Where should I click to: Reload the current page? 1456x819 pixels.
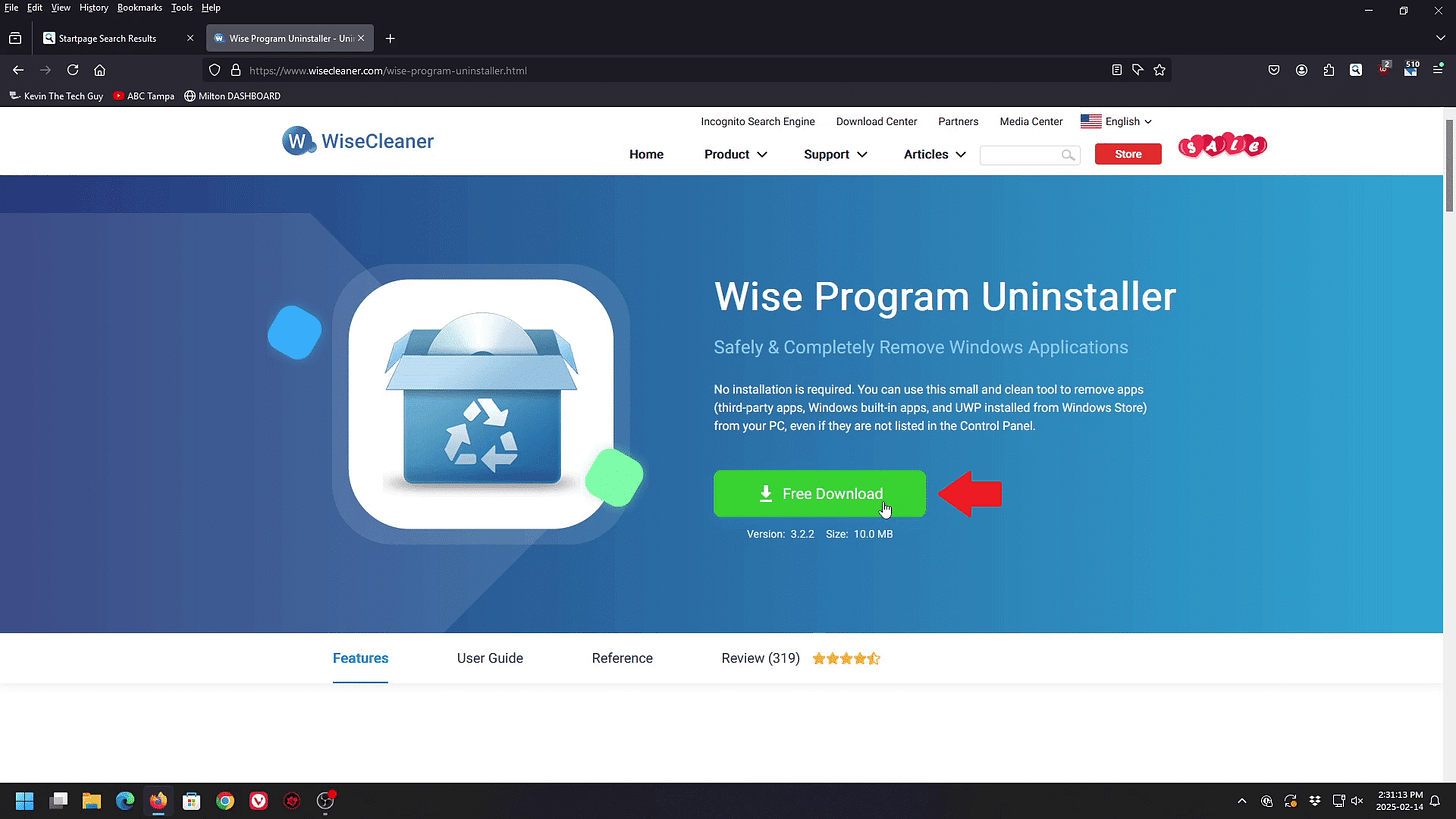pos(73,70)
